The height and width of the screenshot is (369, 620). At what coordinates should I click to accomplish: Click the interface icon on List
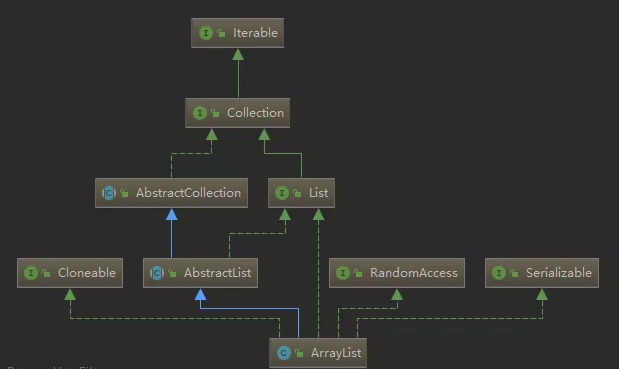point(282,193)
